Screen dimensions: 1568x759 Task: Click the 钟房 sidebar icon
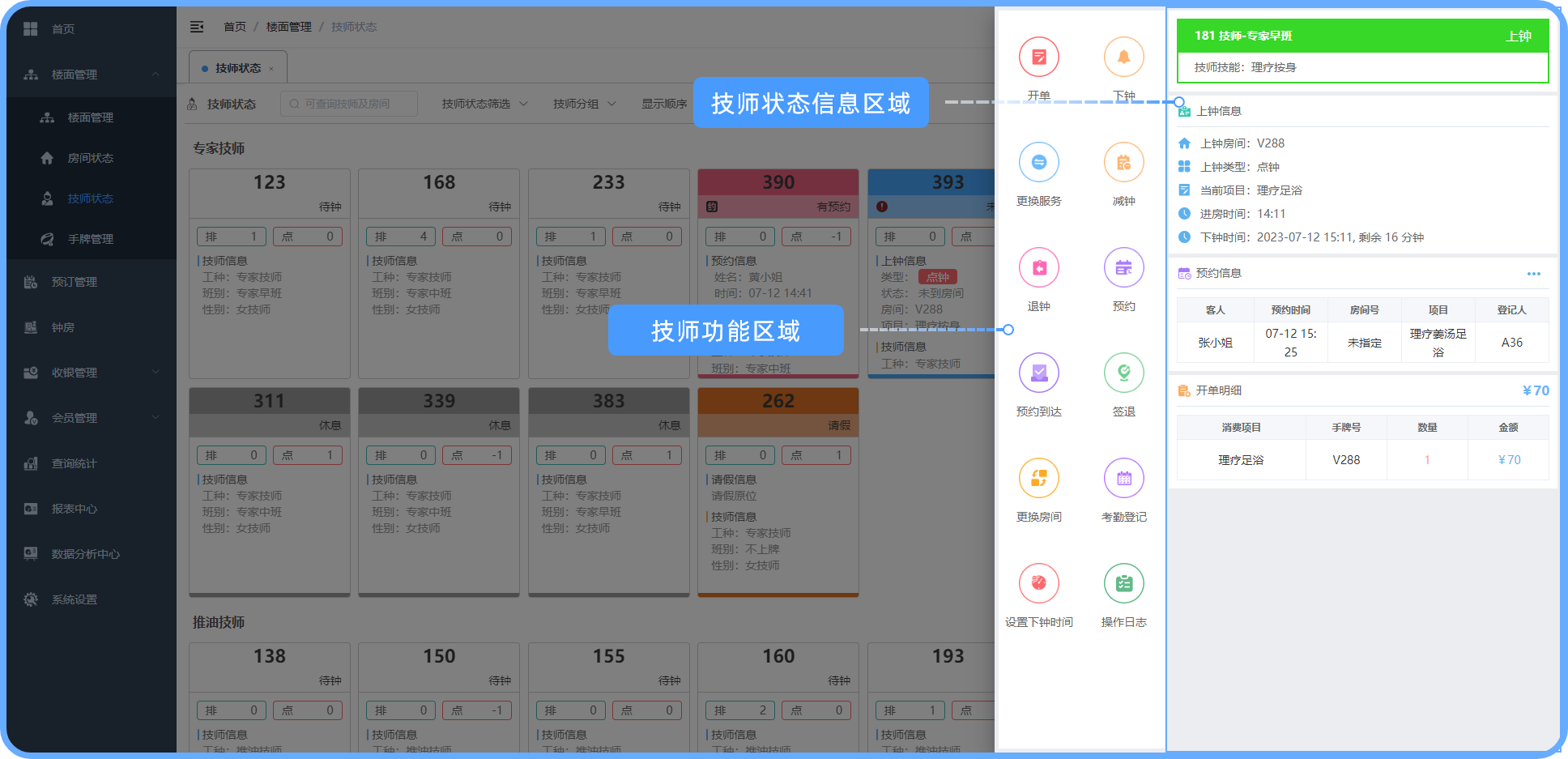pos(31,327)
